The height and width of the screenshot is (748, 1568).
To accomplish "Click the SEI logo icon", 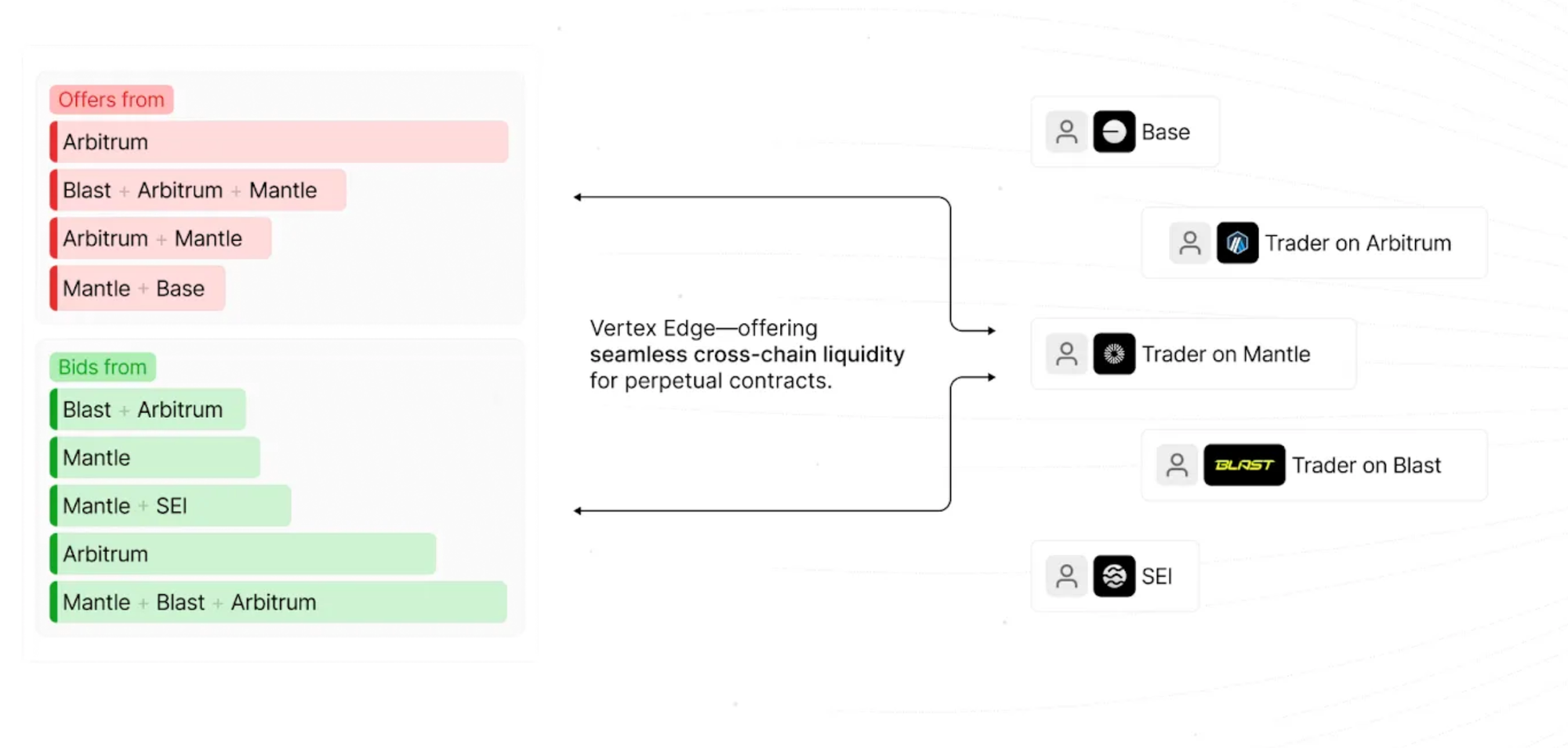I will tap(1113, 576).
